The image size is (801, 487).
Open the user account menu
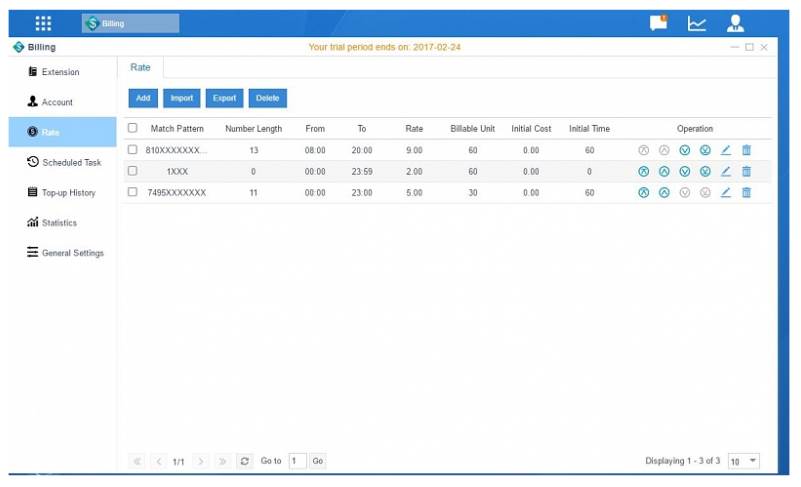(x=736, y=23)
